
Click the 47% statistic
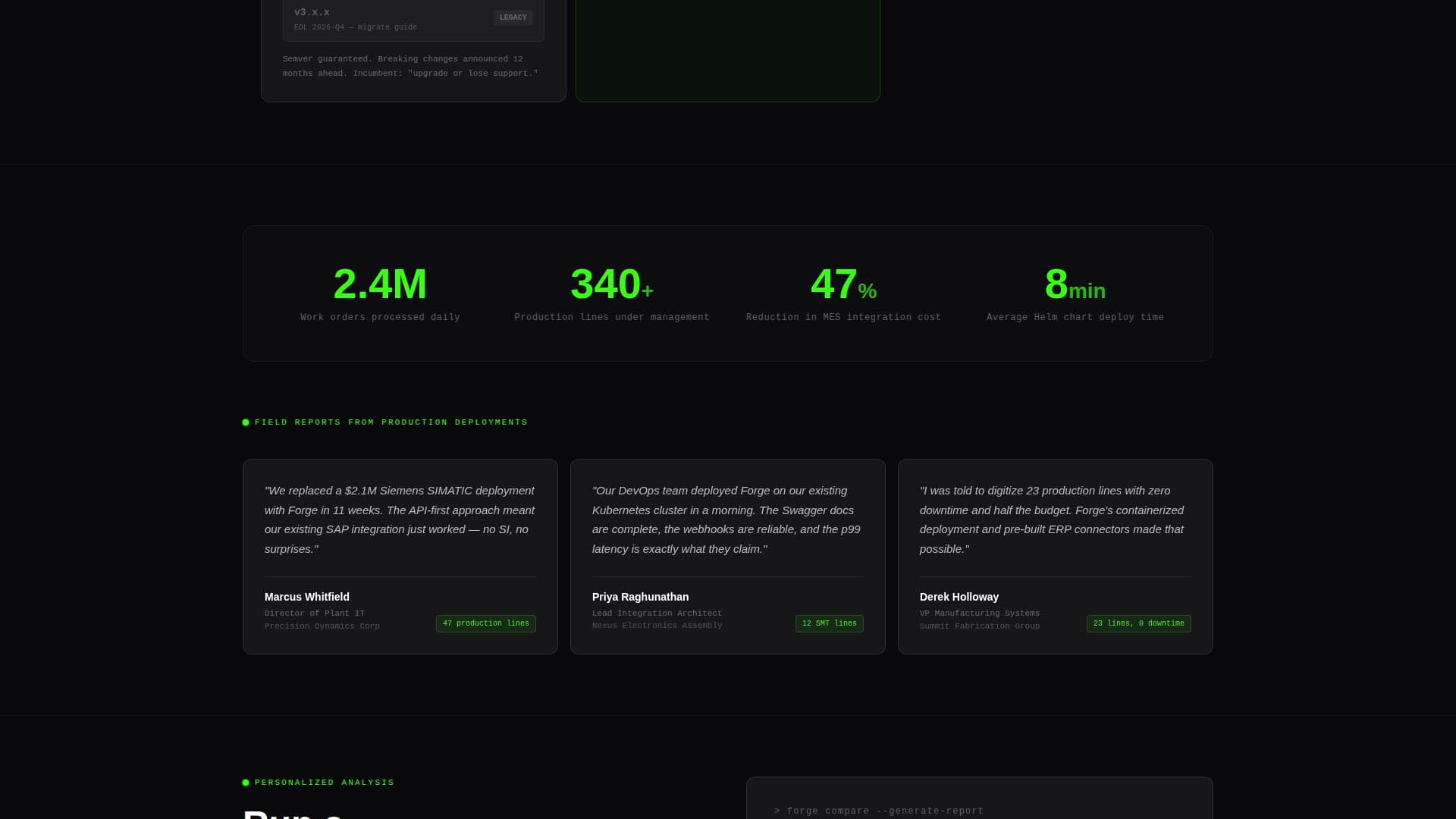[844, 284]
